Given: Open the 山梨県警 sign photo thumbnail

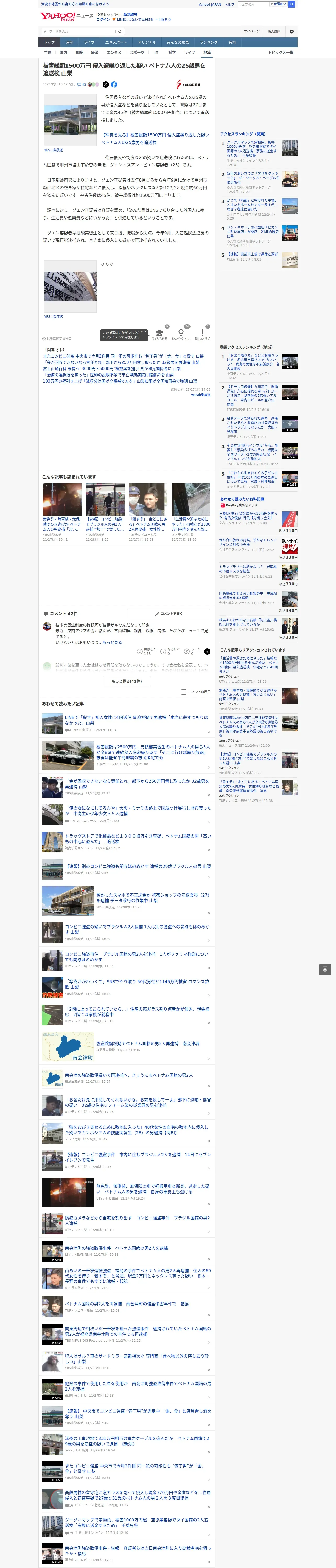Looking at the screenshot, I should pyautogui.click(x=70, y=287).
